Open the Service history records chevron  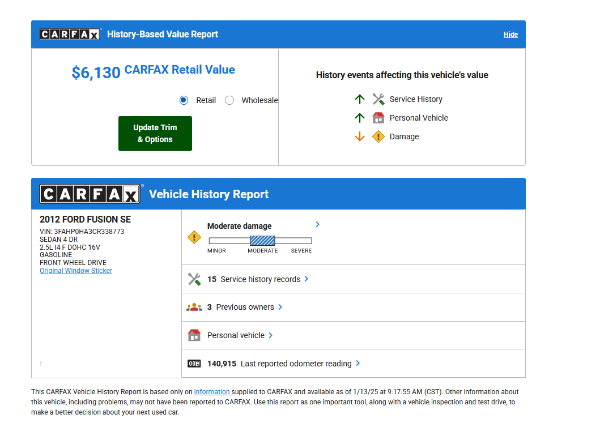tap(306, 279)
